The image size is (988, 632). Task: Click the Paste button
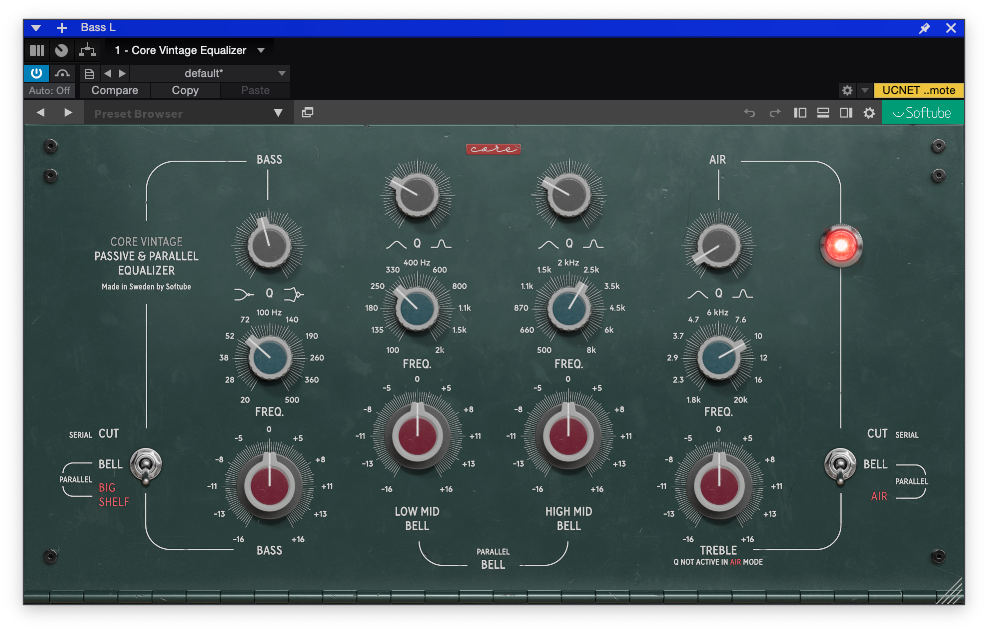point(255,90)
